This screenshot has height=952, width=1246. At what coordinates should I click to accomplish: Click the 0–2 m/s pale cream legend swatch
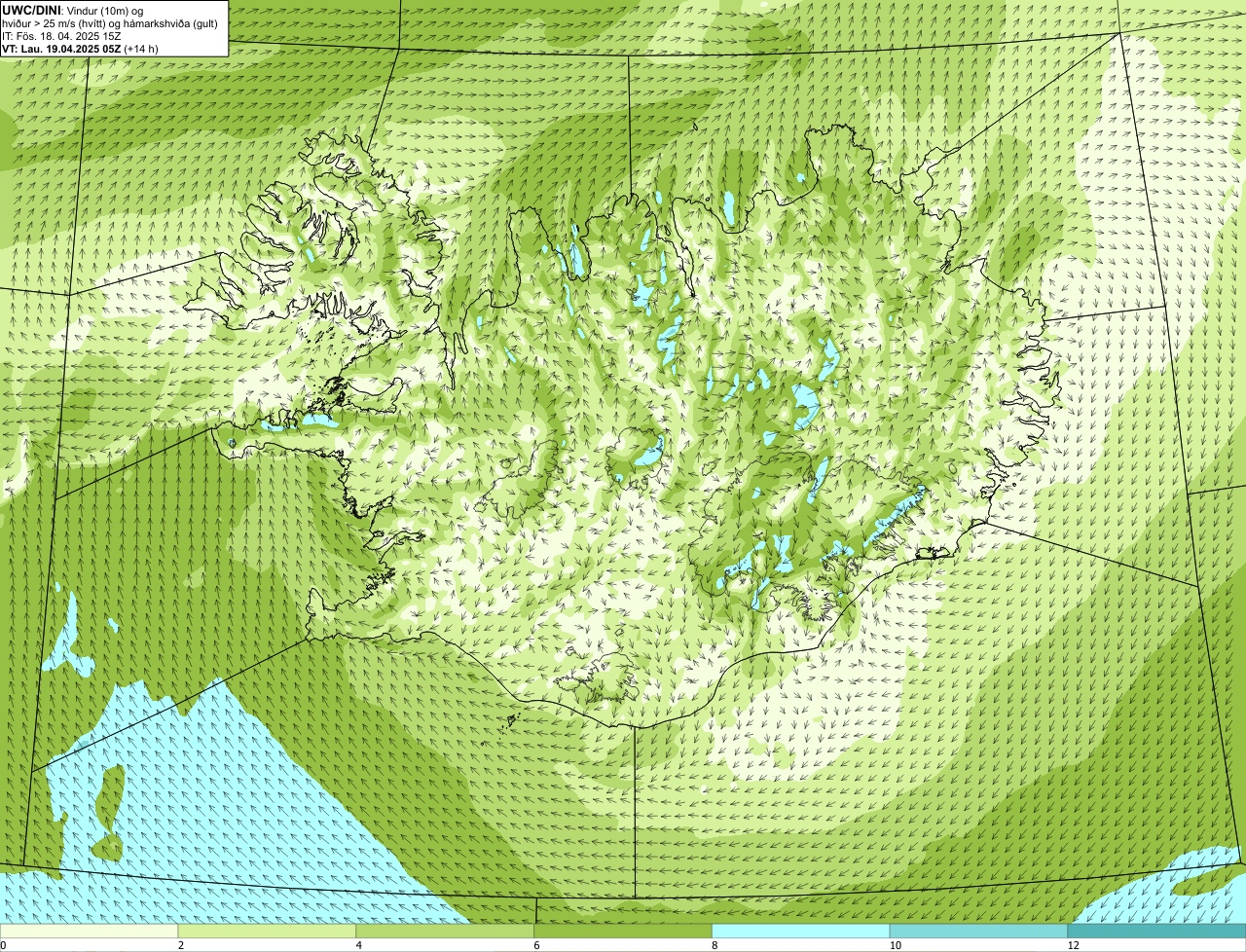coord(90,932)
